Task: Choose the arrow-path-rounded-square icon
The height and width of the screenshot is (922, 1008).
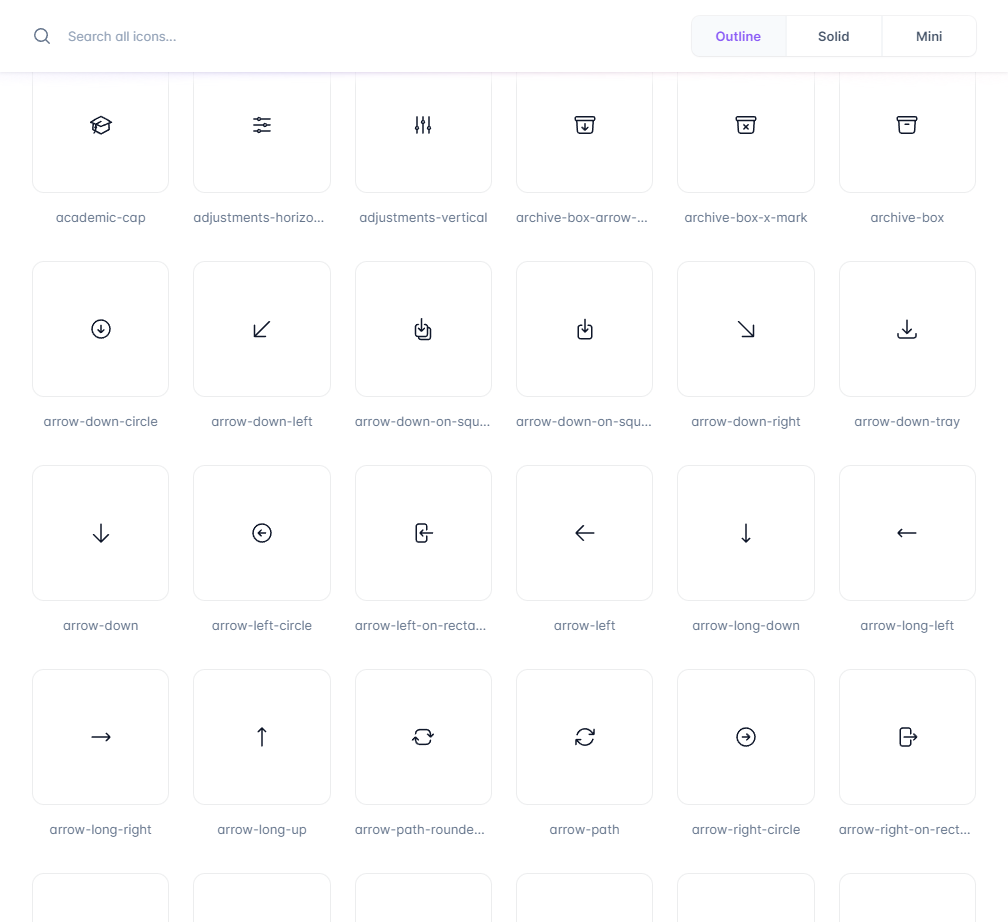Action: pos(423,737)
